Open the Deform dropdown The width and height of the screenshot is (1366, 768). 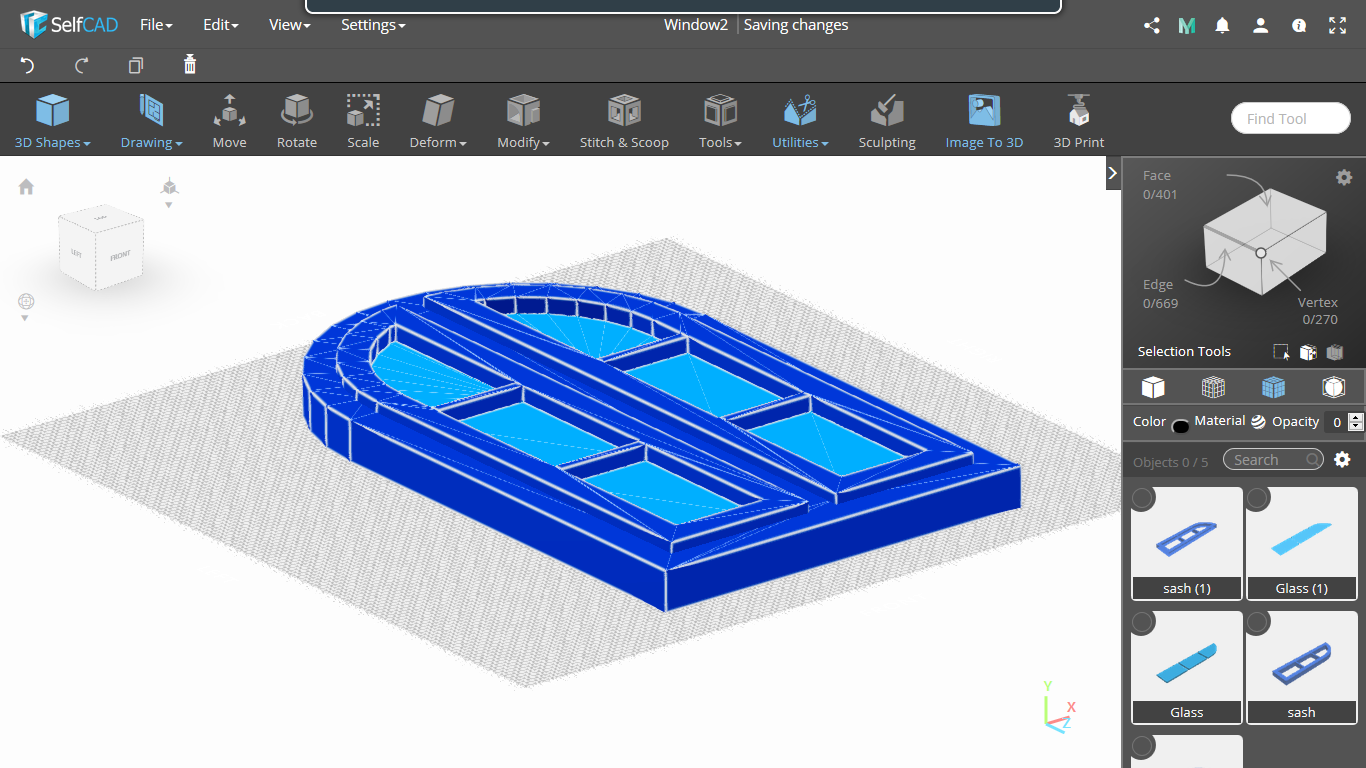point(438,121)
